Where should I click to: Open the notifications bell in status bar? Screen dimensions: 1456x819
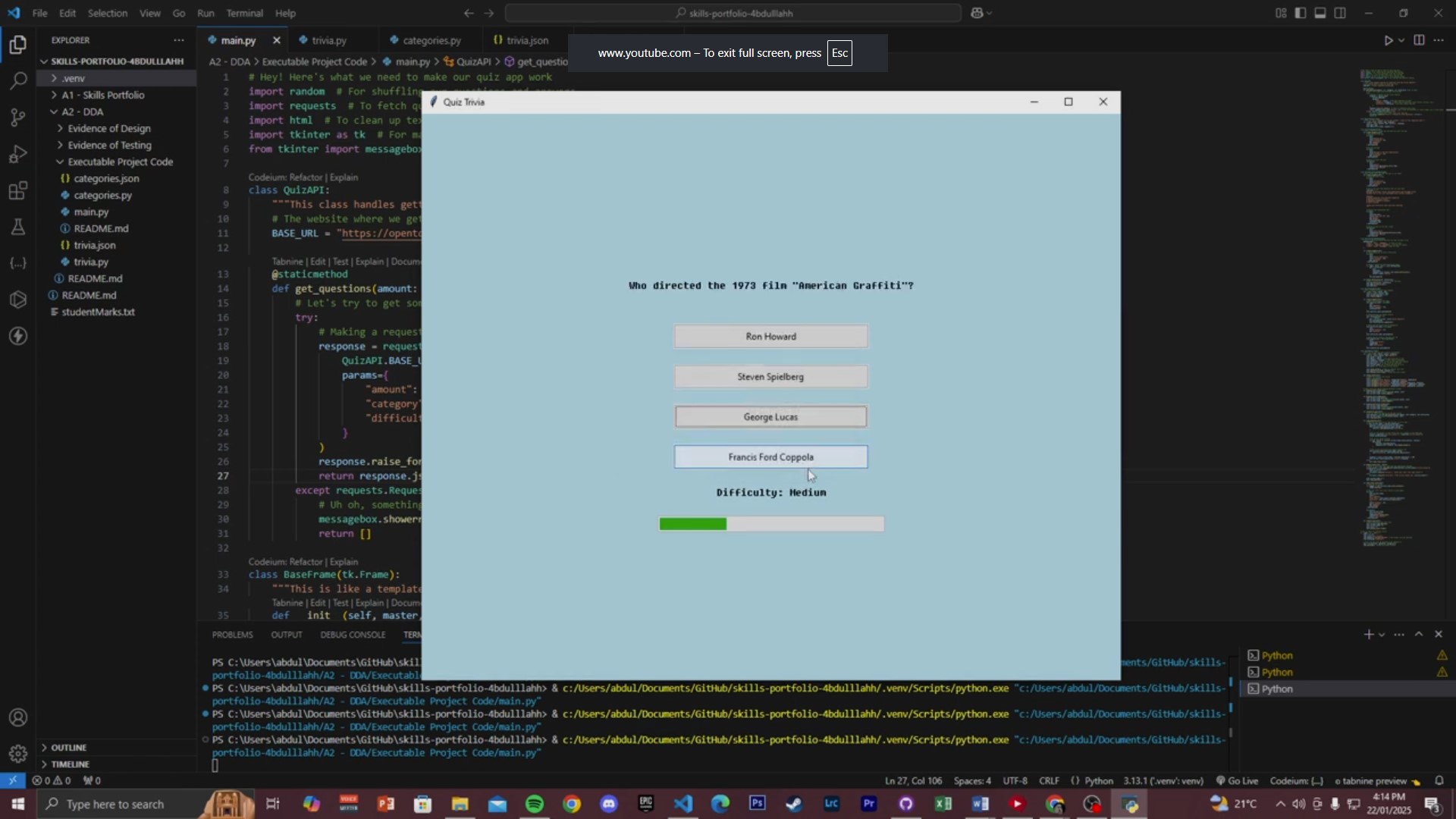[x=1439, y=780]
